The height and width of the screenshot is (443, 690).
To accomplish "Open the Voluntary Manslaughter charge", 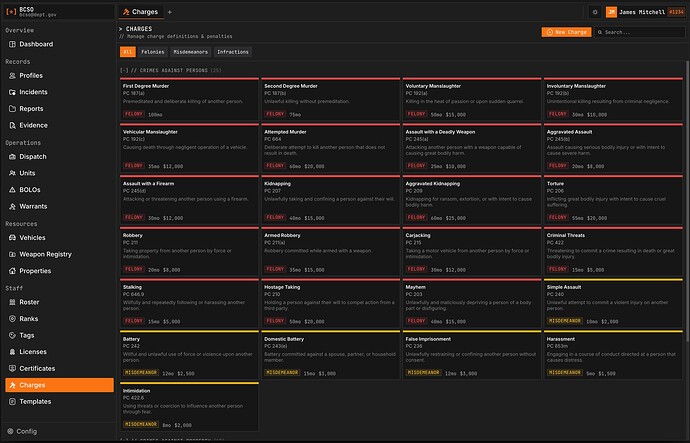I will point(472,99).
